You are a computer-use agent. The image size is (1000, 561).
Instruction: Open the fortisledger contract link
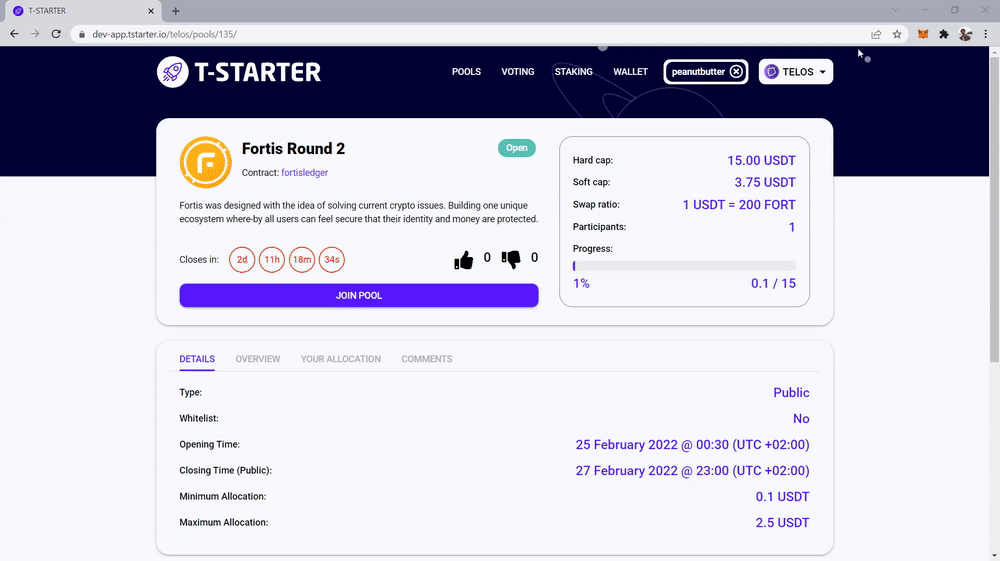click(304, 173)
